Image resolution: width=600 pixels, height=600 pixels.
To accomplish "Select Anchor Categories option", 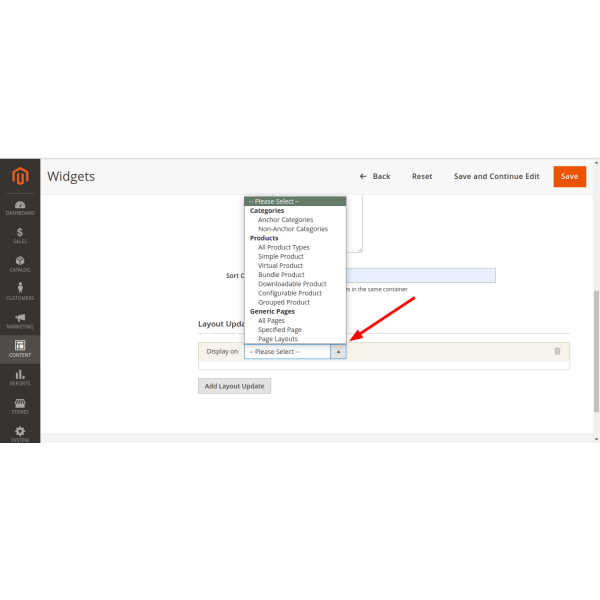I will click(x=285, y=220).
